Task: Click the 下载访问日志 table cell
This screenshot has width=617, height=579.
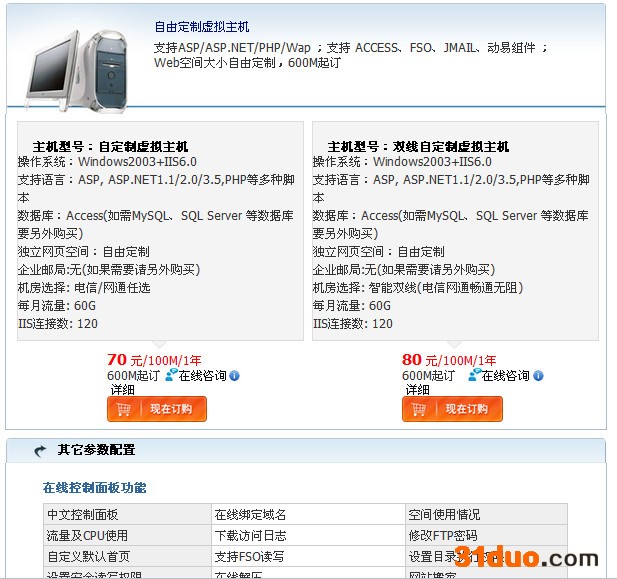Action: coord(251,535)
